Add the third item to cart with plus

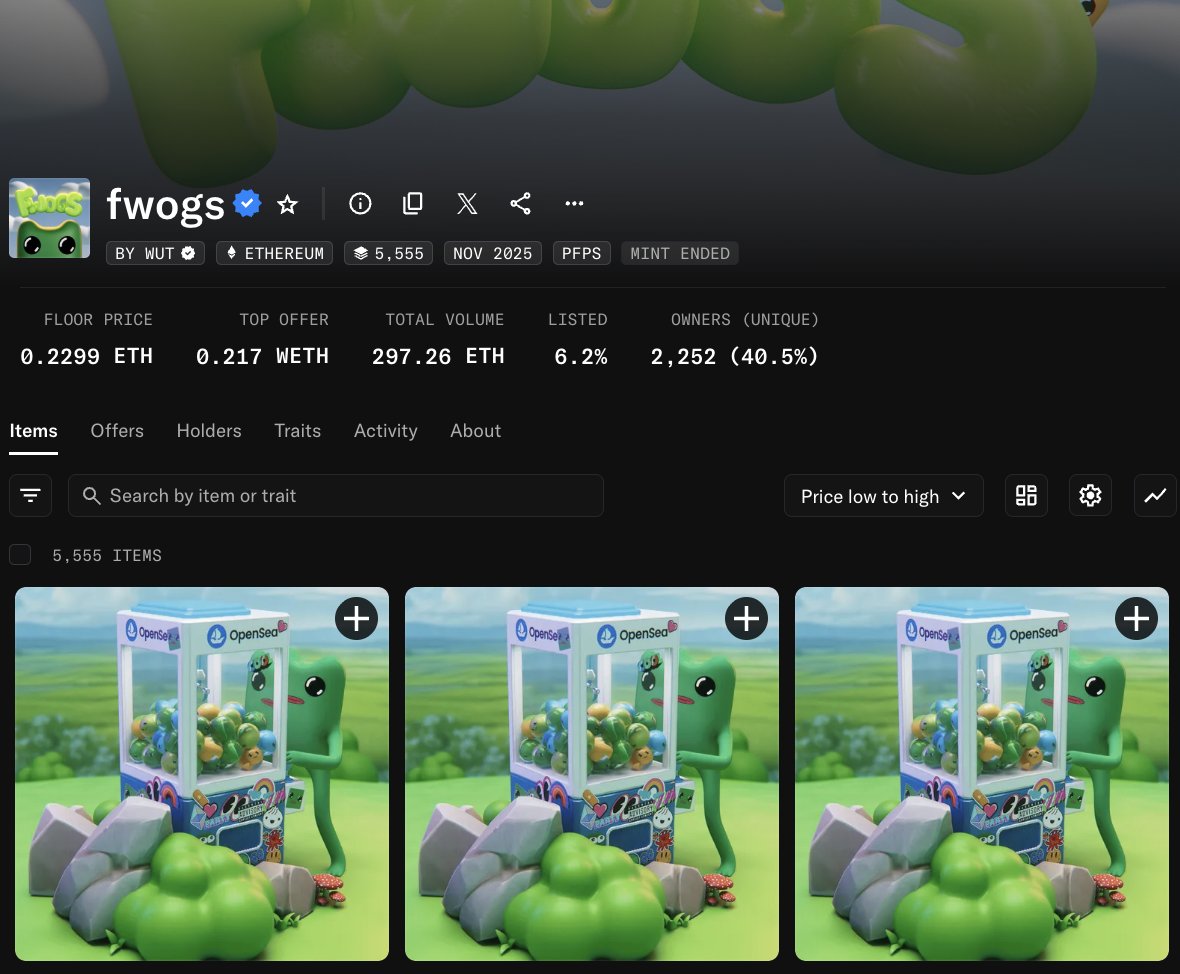click(x=1136, y=619)
